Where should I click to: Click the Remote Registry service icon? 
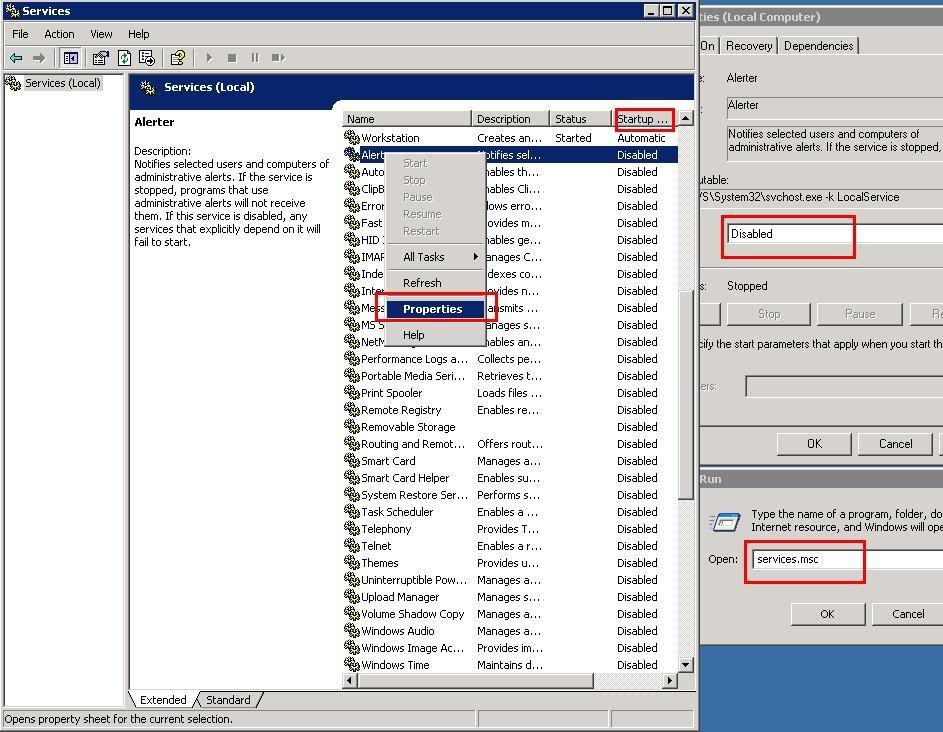pyautogui.click(x=352, y=409)
